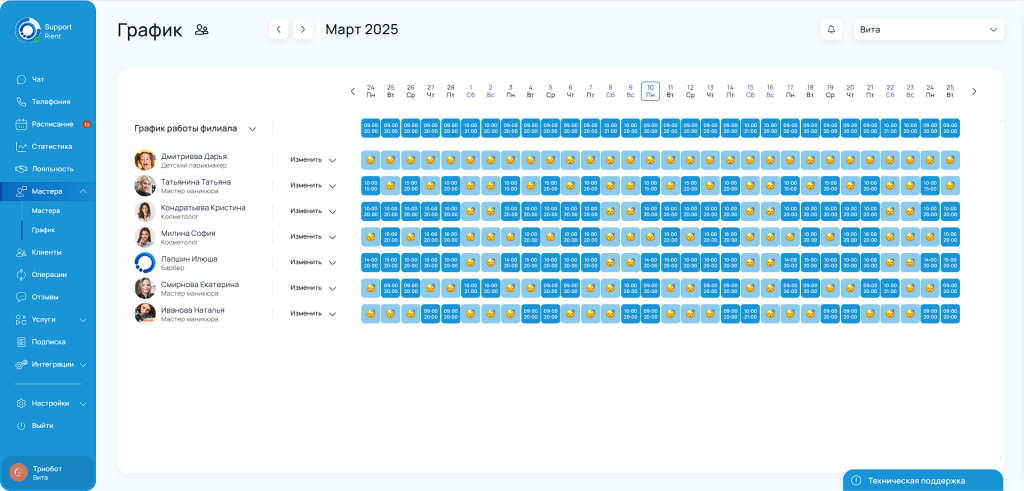Screen dimensions: 1024x491
Task: Open the Лояльность section
Action: tap(52, 169)
